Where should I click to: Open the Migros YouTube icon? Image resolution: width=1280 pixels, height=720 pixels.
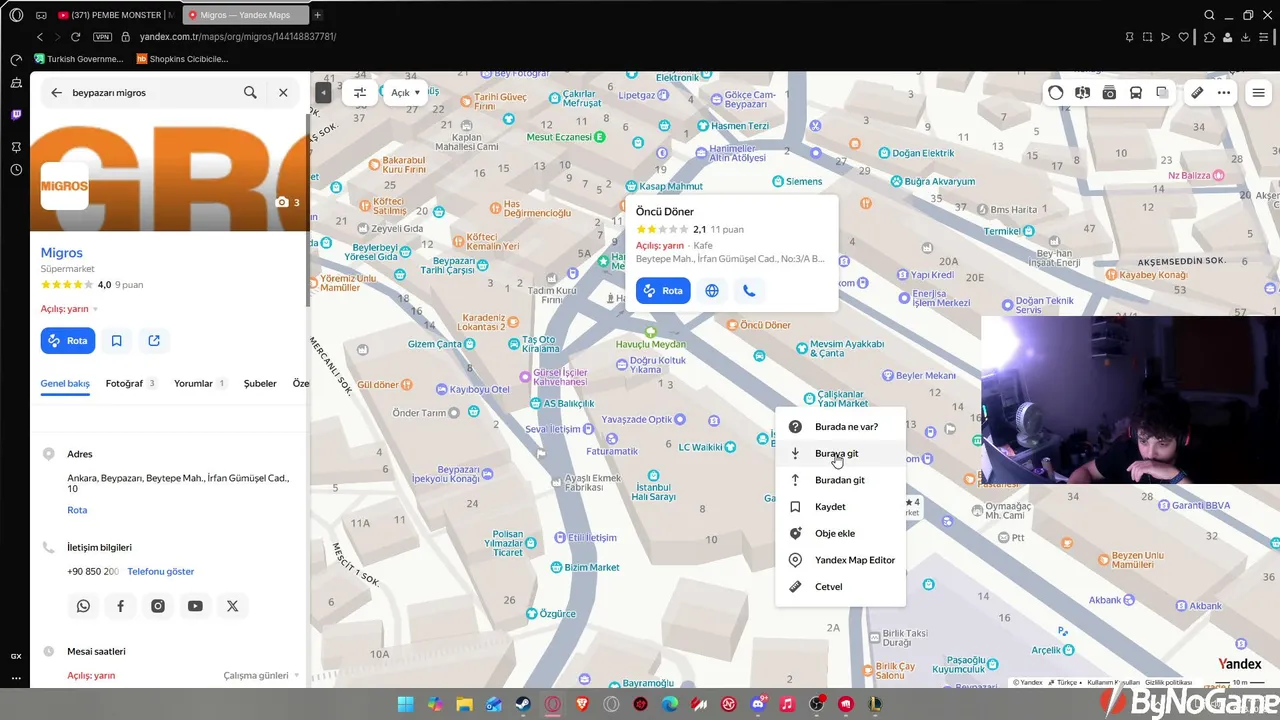[195, 606]
